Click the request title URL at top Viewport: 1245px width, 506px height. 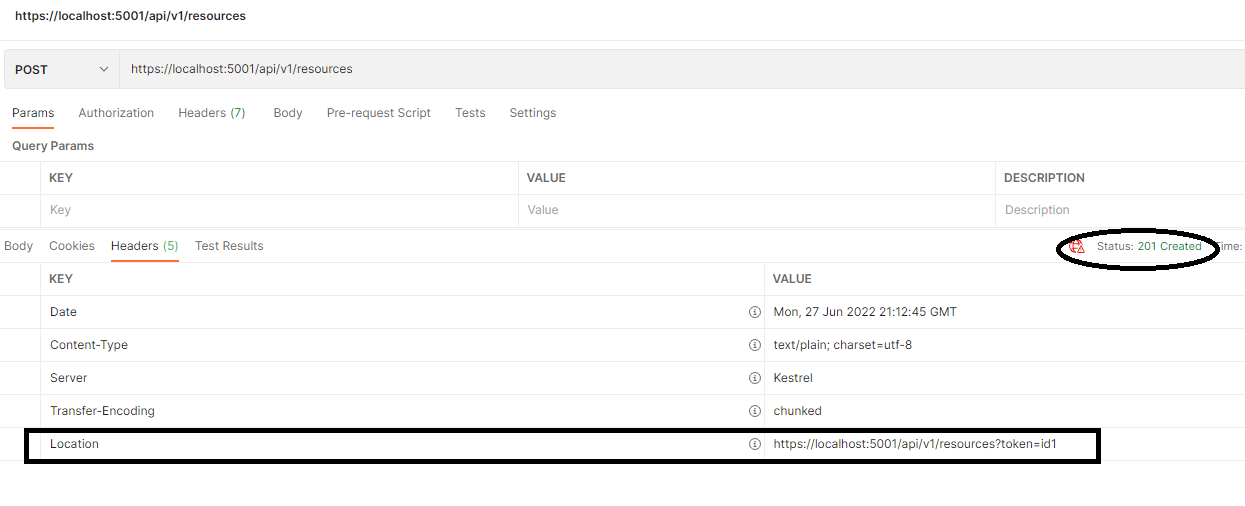coord(130,16)
